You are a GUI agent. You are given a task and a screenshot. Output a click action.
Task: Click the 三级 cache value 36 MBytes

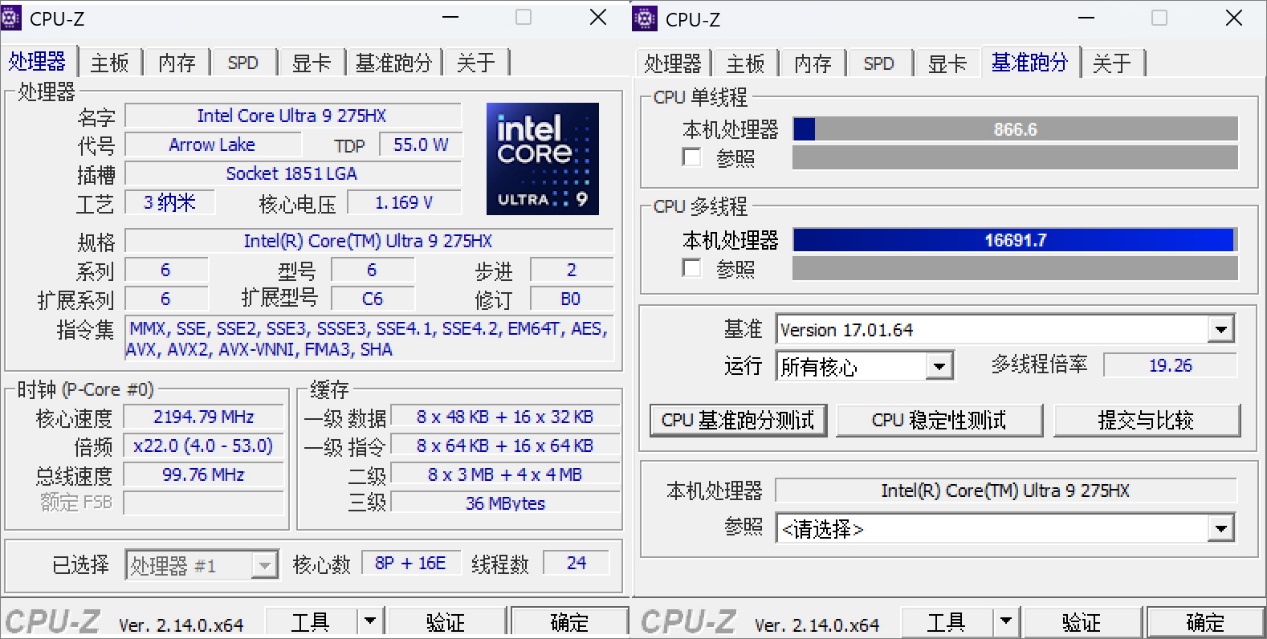point(505,504)
